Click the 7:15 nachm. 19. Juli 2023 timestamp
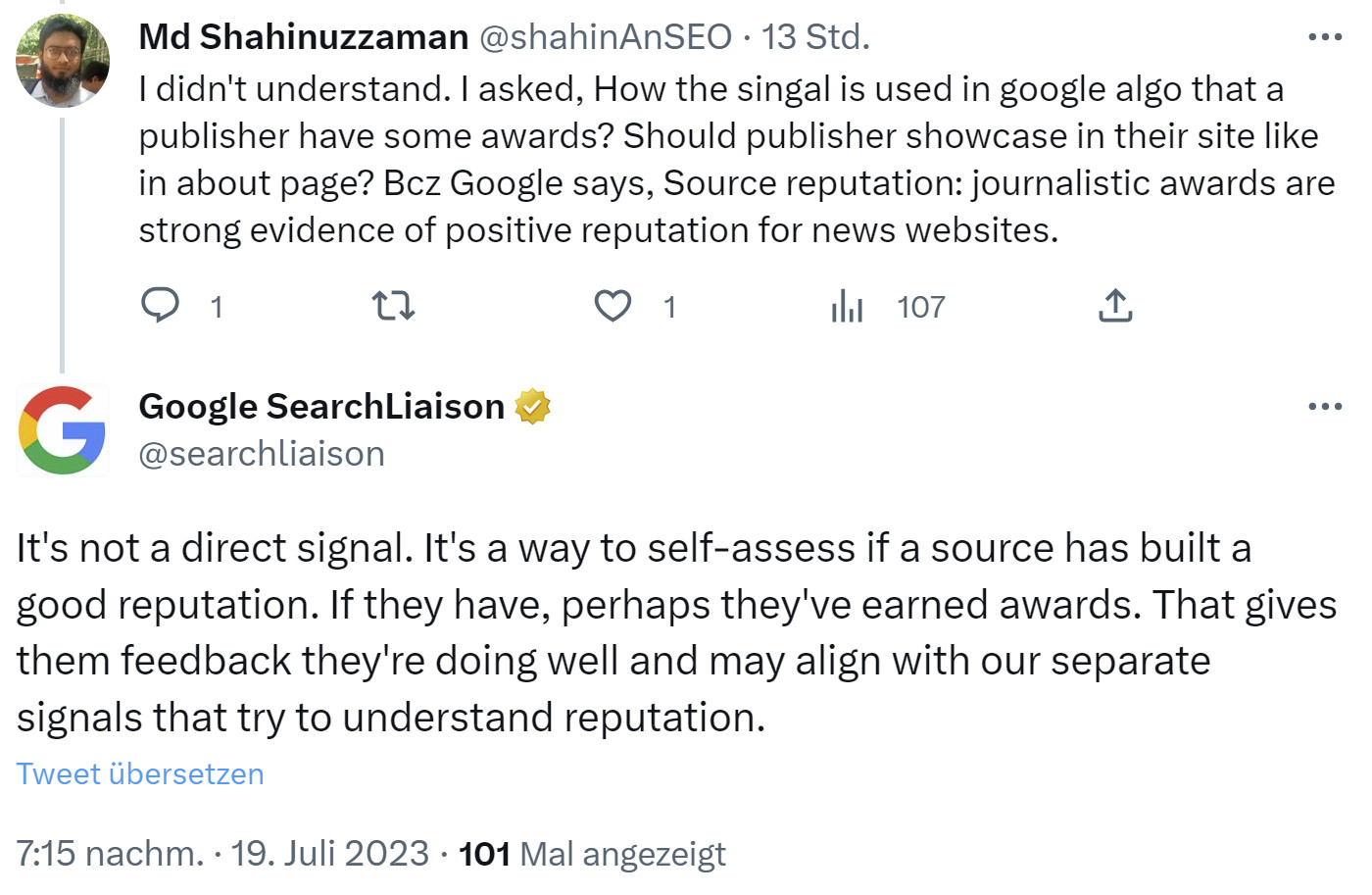The height and width of the screenshot is (895, 1372). click(222, 853)
